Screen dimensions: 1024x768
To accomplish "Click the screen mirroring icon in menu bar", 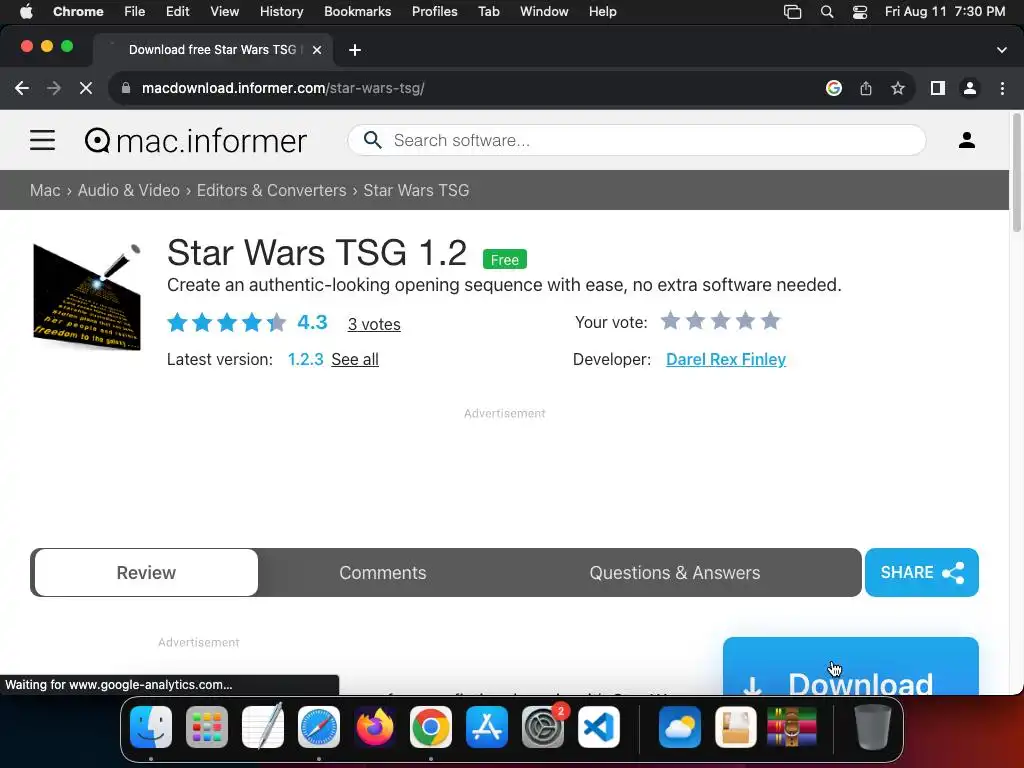I will (x=792, y=12).
